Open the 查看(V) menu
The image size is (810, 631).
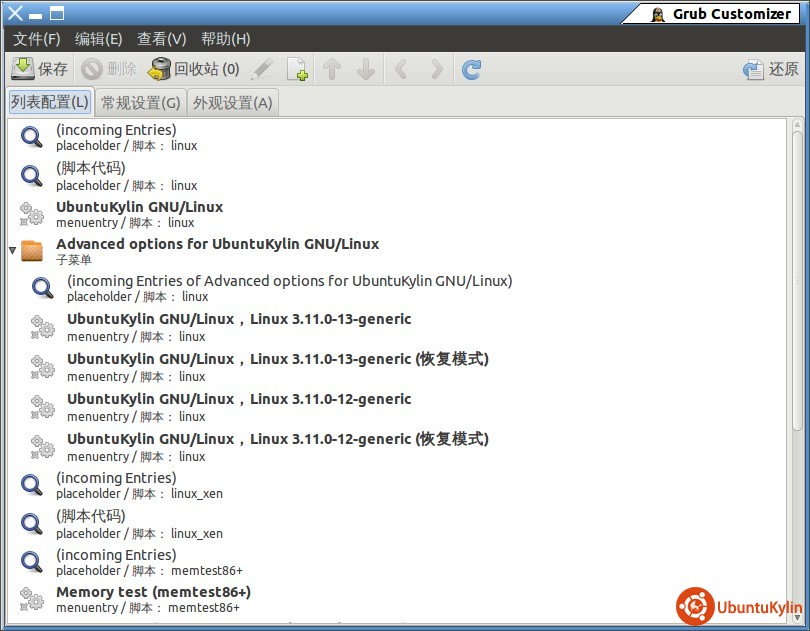coord(161,39)
